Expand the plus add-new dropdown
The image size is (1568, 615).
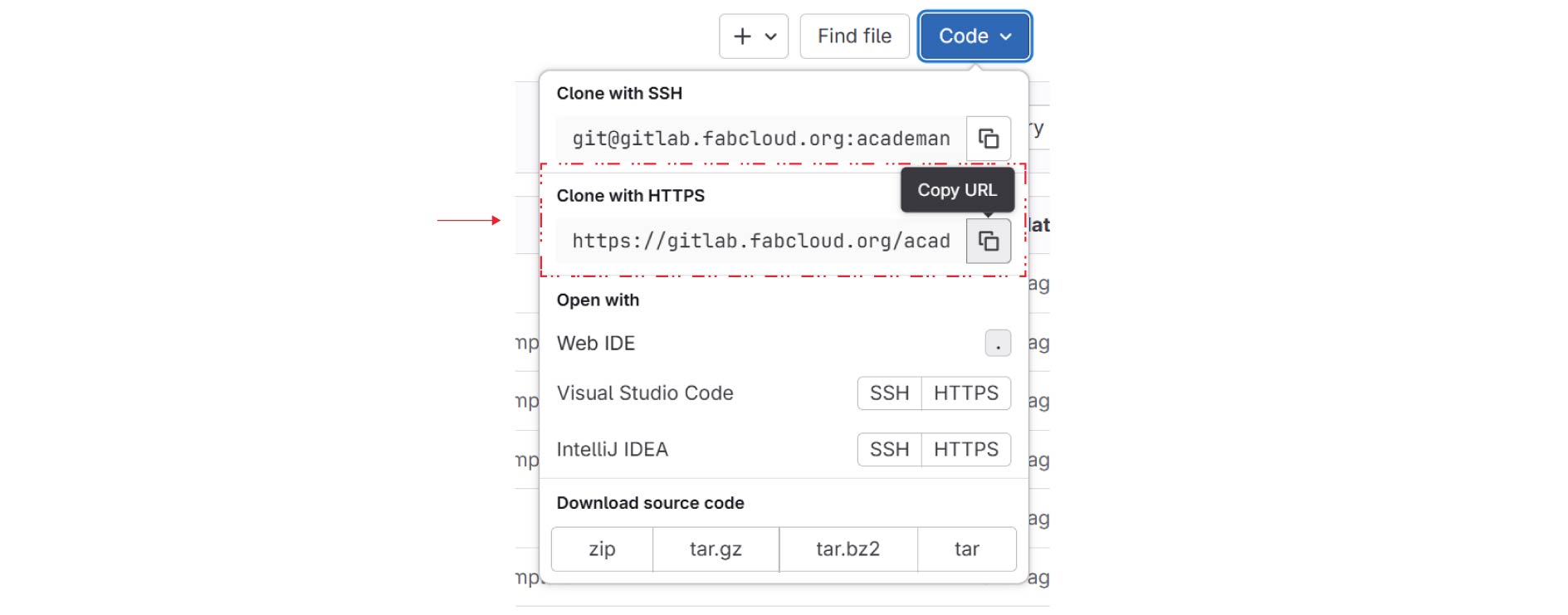pos(754,37)
